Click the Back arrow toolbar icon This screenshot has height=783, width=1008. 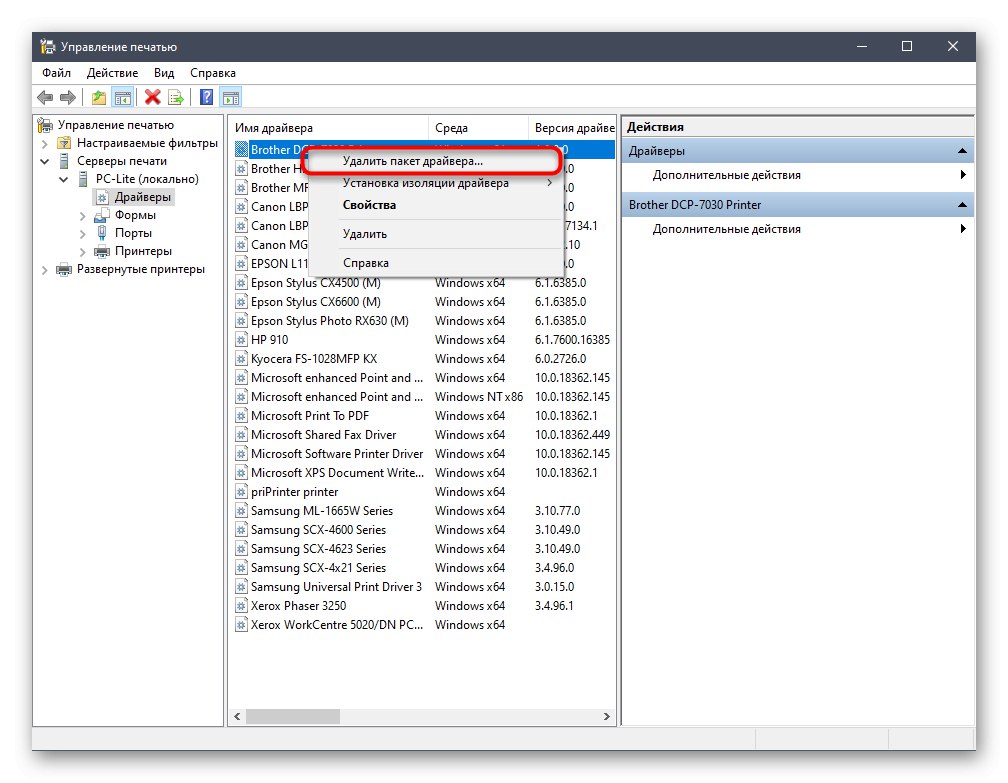(x=45, y=98)
